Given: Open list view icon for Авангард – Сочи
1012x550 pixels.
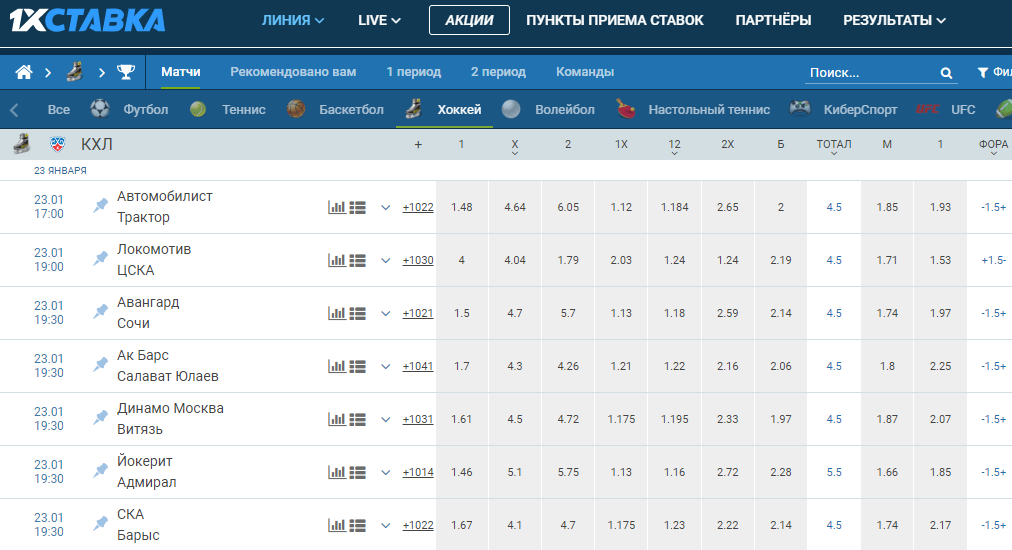Looking at the screenshot, I should pos(358,313).
